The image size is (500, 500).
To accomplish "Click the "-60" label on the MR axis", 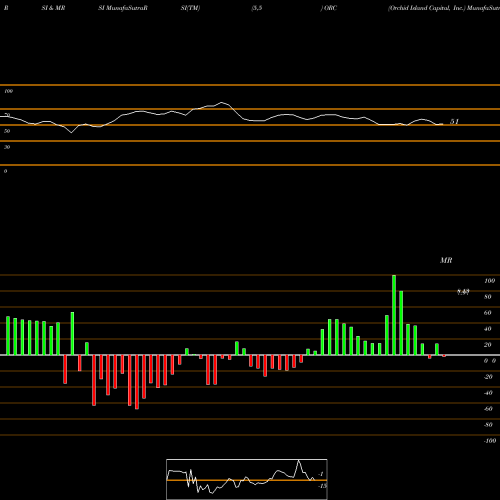I will click(489, 409).
